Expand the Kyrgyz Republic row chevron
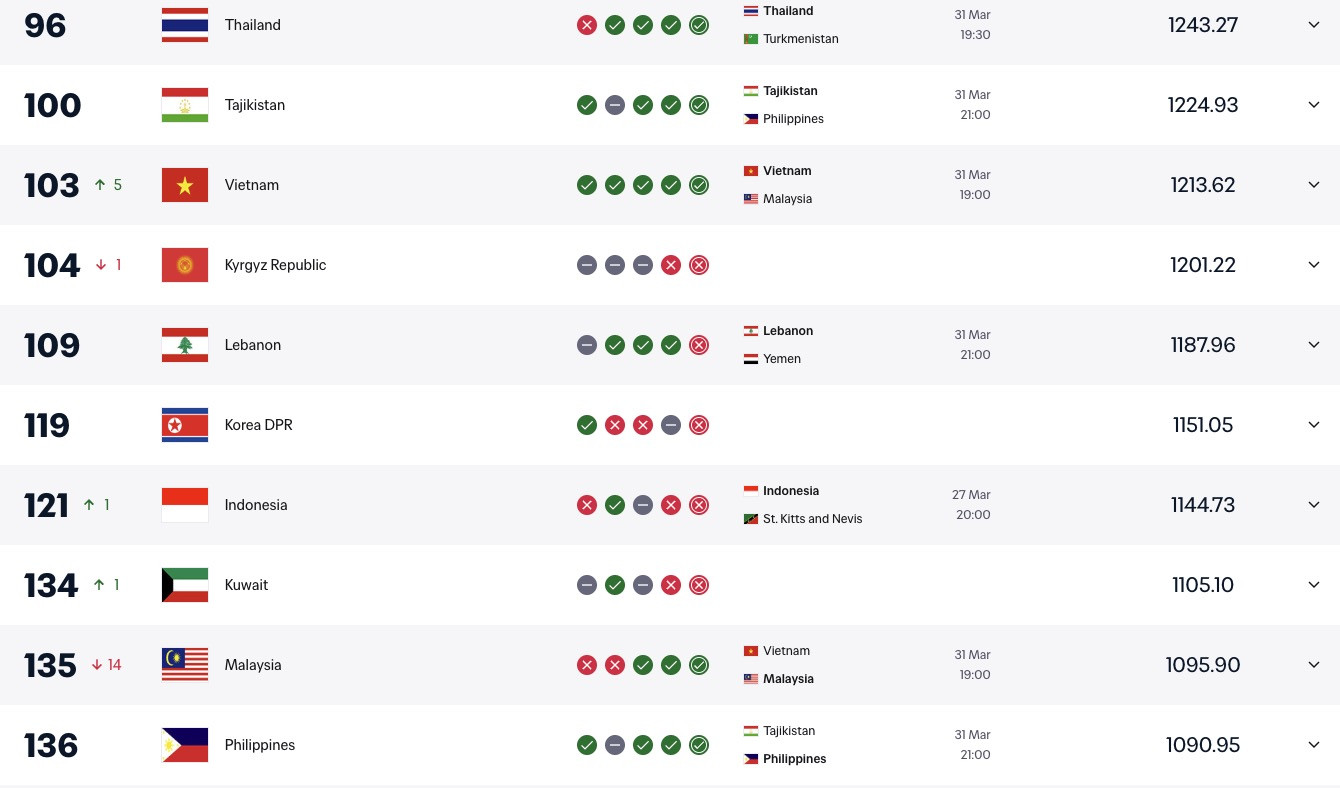This screenshot has width=1340, height=788. [x=1314, y=265]
